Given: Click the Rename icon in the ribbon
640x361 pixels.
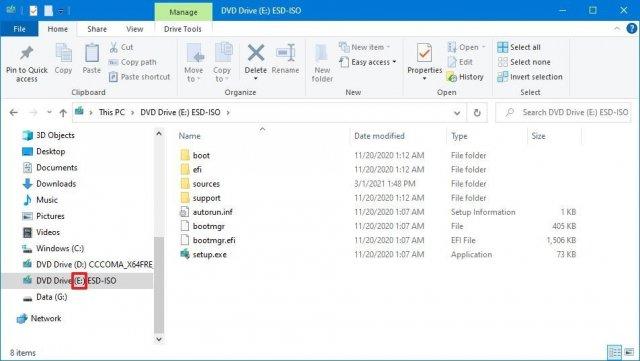Looking at the screenshot, I should tap(285, 53).
